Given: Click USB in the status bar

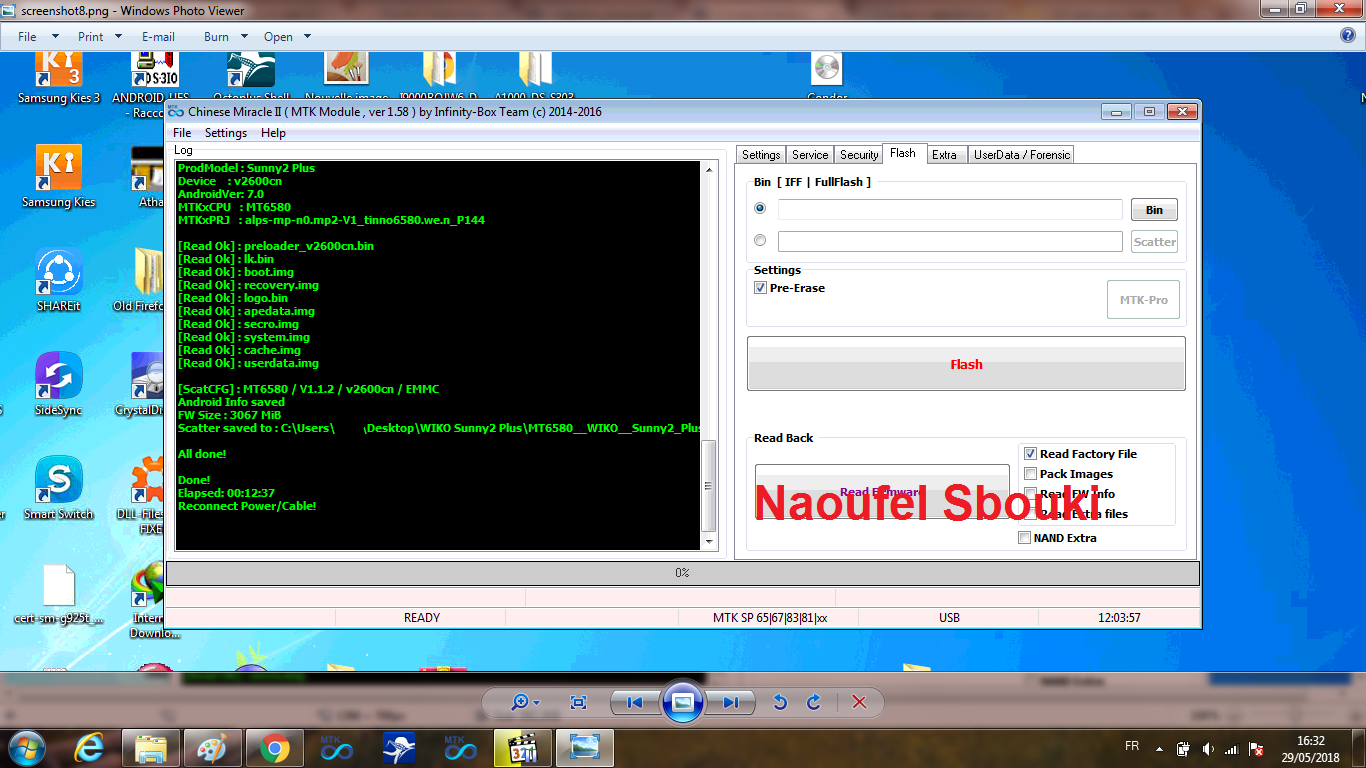Looking at the screenshot, I should pos(949,618).
